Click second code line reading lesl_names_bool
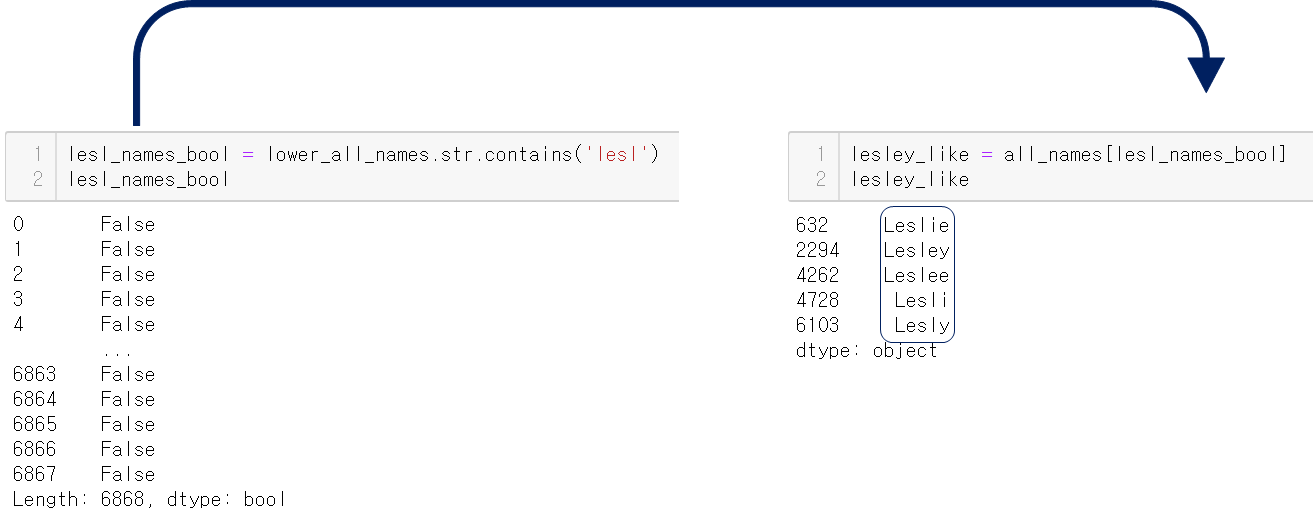 pos(149,179)
